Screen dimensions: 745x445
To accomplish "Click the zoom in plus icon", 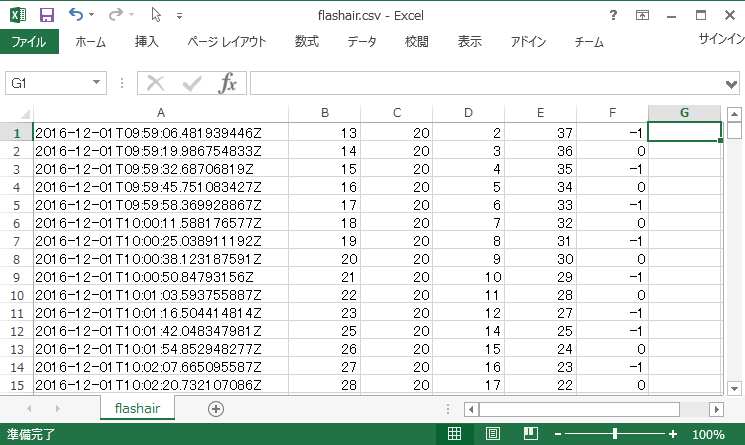I will click(673, 434).
